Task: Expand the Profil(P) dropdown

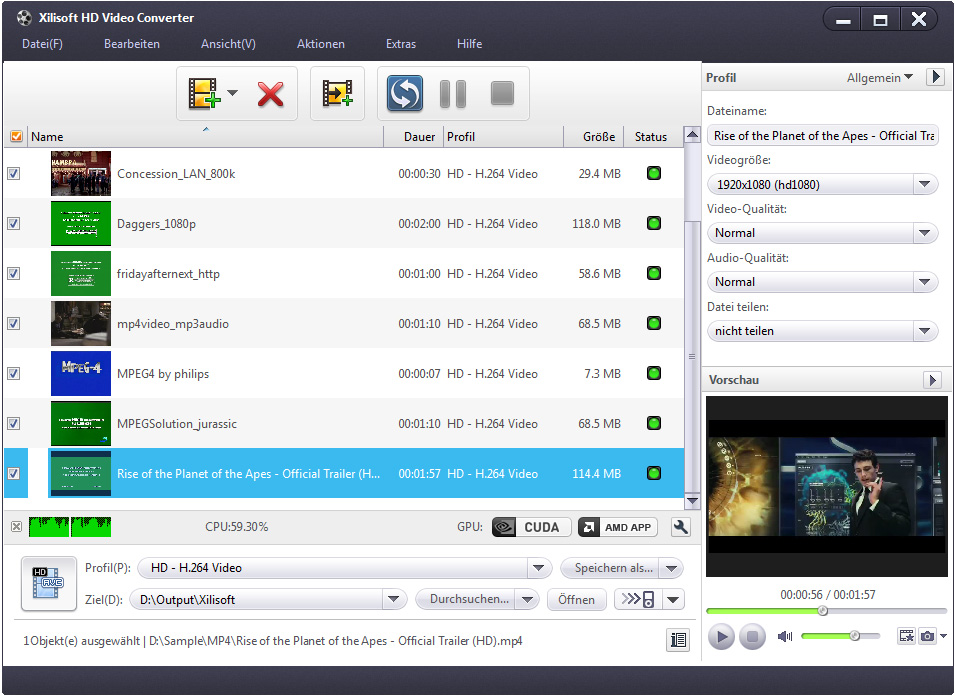Action: 538,568
